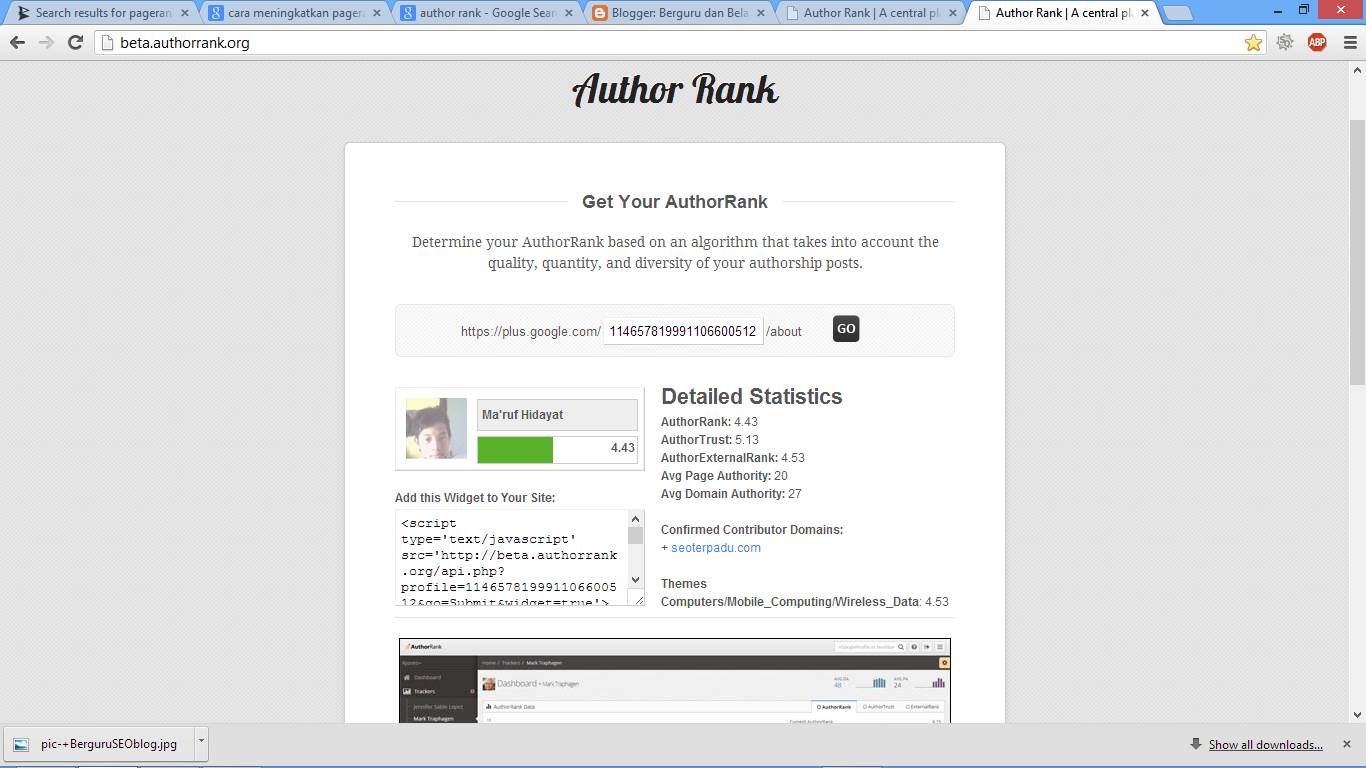The height and width of the screenshot is (768, 1366).
Task: Click the green AuthorRank progress bar
Action: [x=515, y=449]
